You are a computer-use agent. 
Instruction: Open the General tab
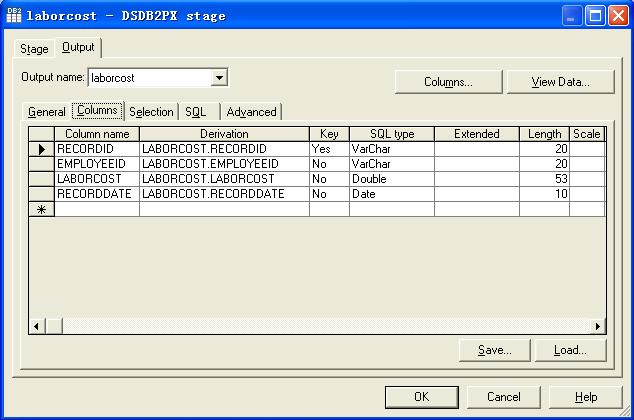[46, 112]
